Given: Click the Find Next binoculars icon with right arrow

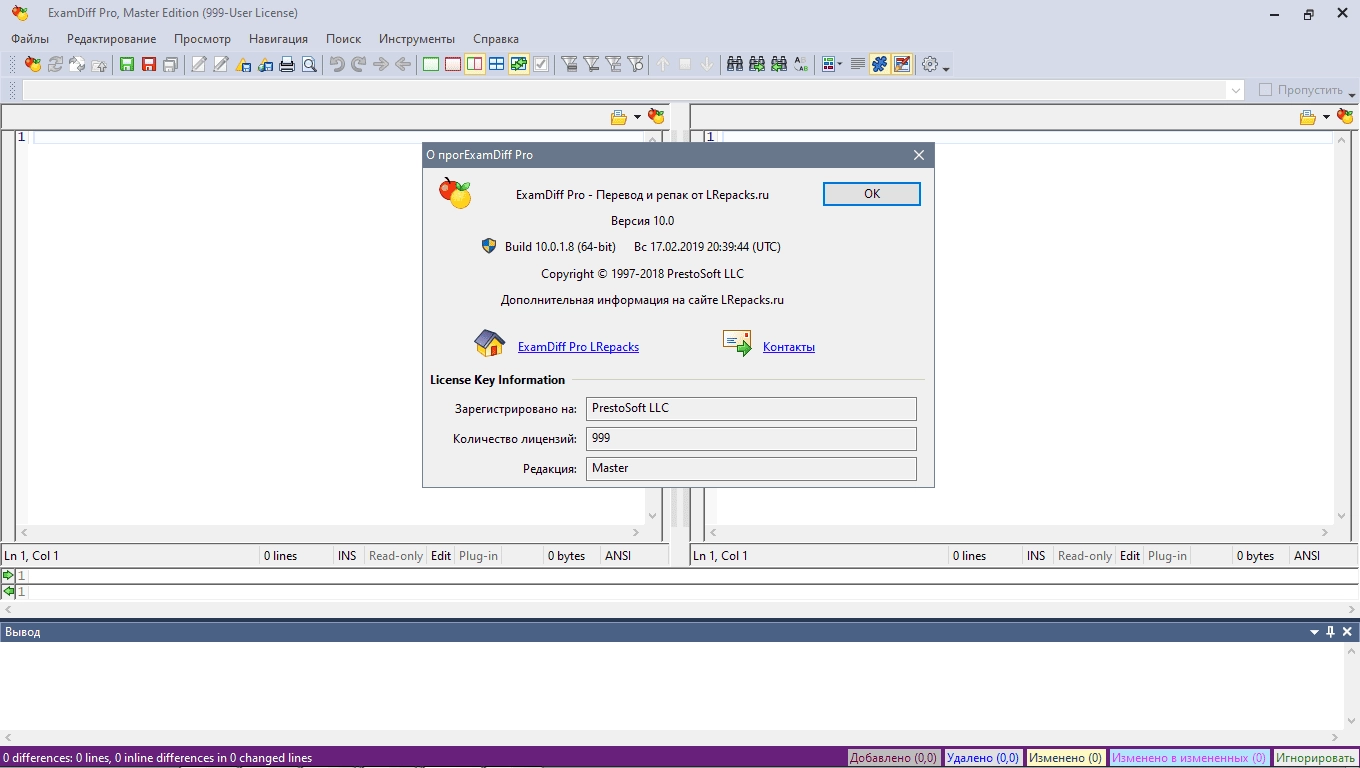Looking at the screenshot, I should pyautogui.click(x=757, y=64).
